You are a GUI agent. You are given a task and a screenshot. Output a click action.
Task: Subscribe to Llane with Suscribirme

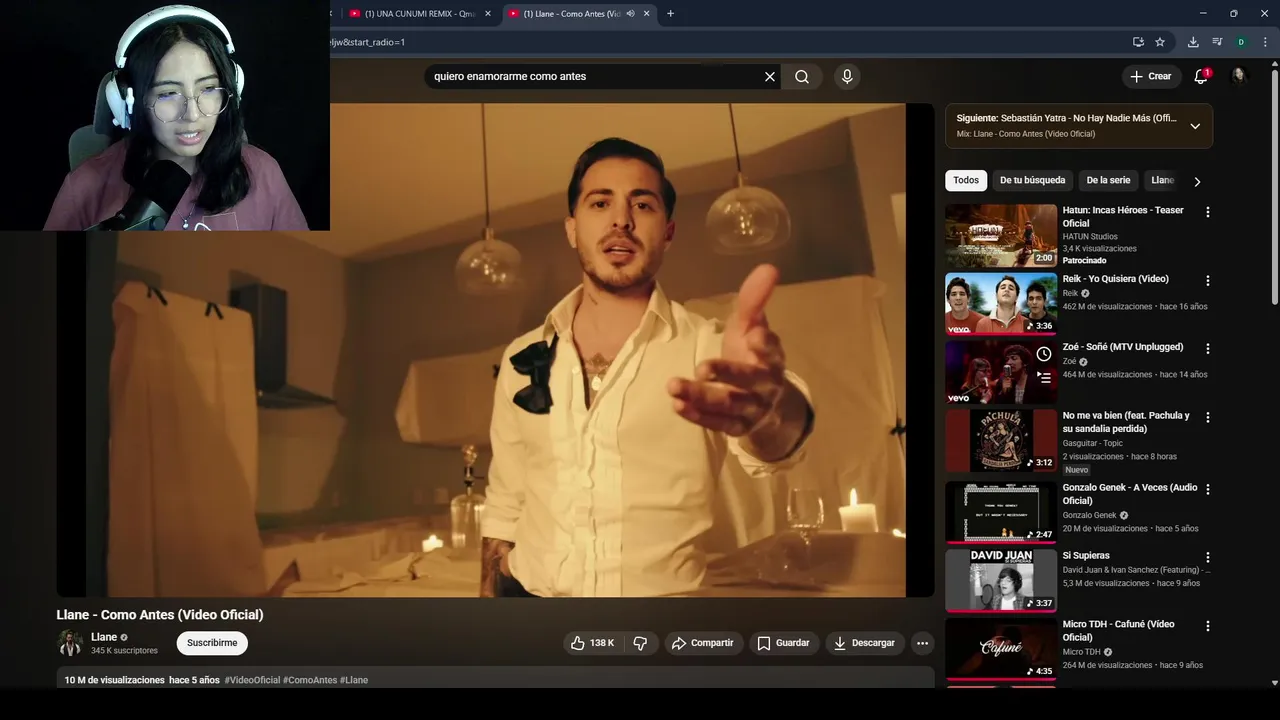pyautogui.click(x=212, y=643)
